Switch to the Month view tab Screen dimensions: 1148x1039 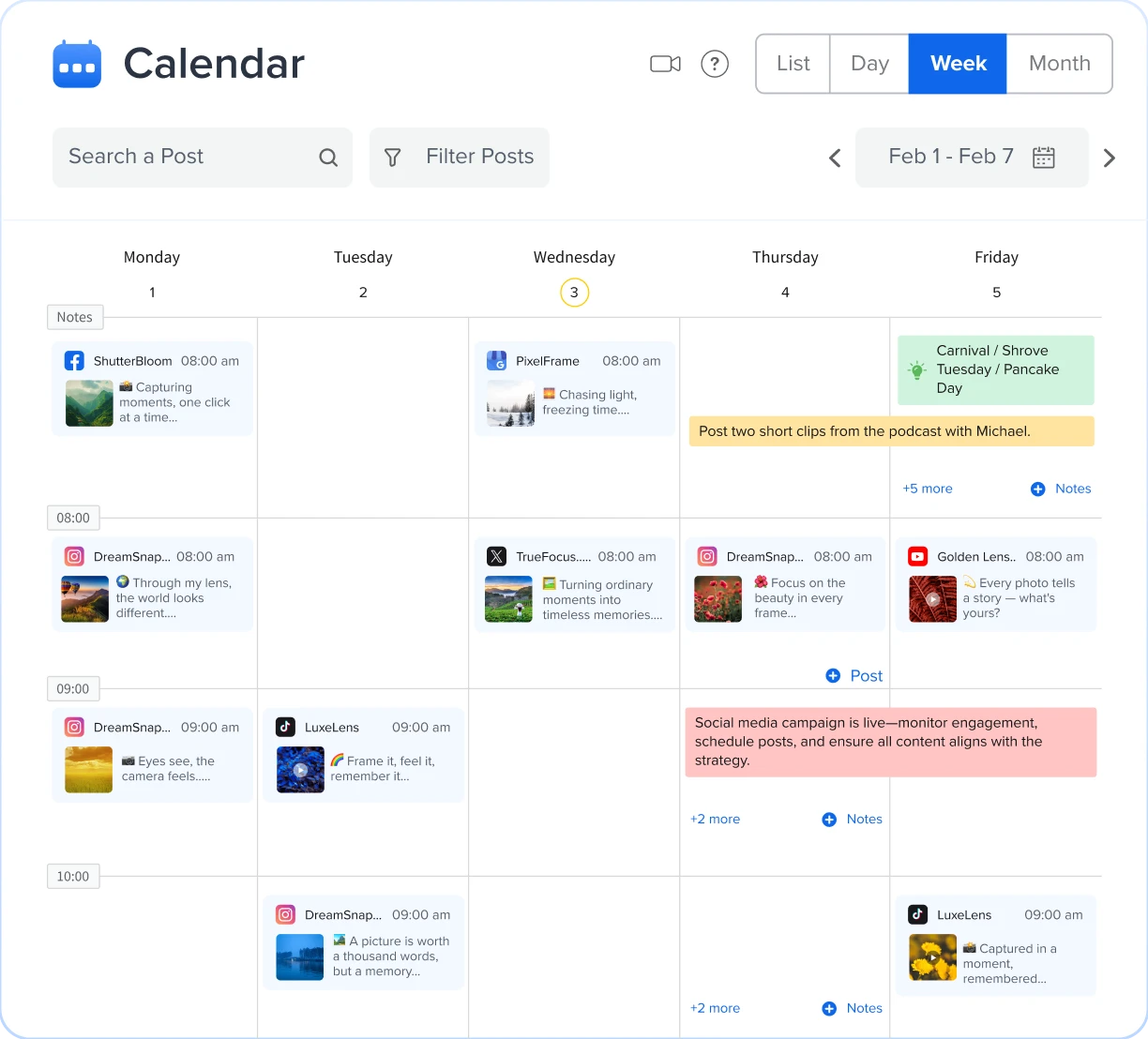coord(1059,64)
